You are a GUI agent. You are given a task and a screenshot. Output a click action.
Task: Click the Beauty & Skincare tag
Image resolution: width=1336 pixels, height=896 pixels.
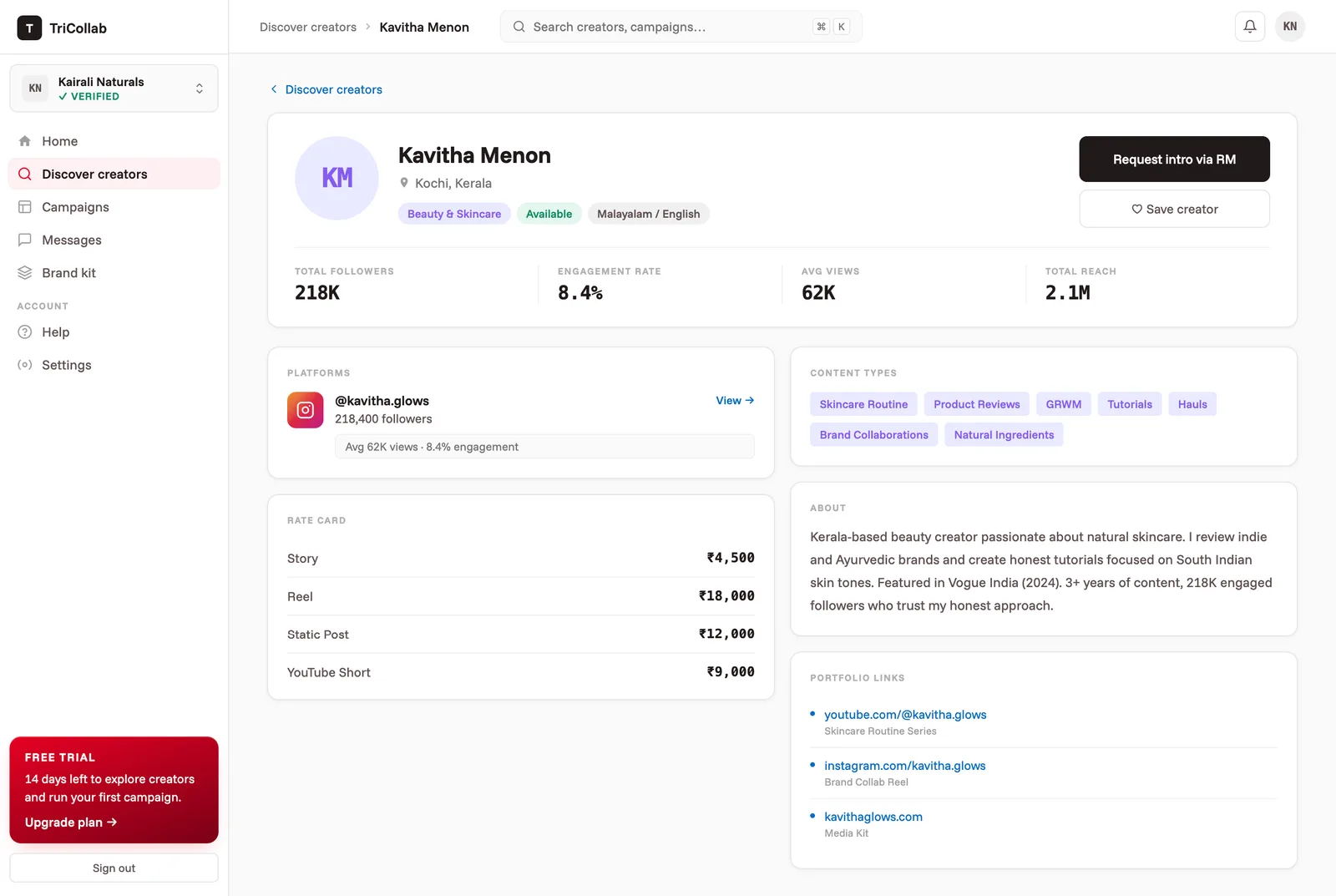(x=454, y=214)
